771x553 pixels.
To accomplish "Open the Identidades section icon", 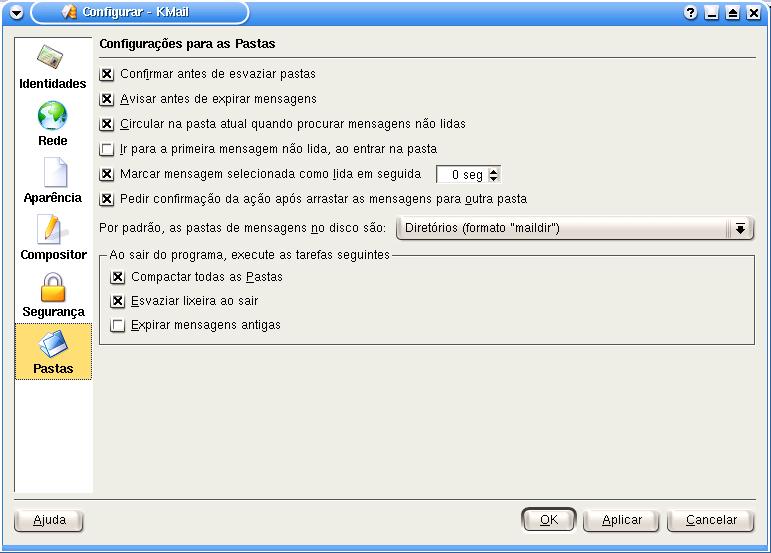I will (52, 59).
